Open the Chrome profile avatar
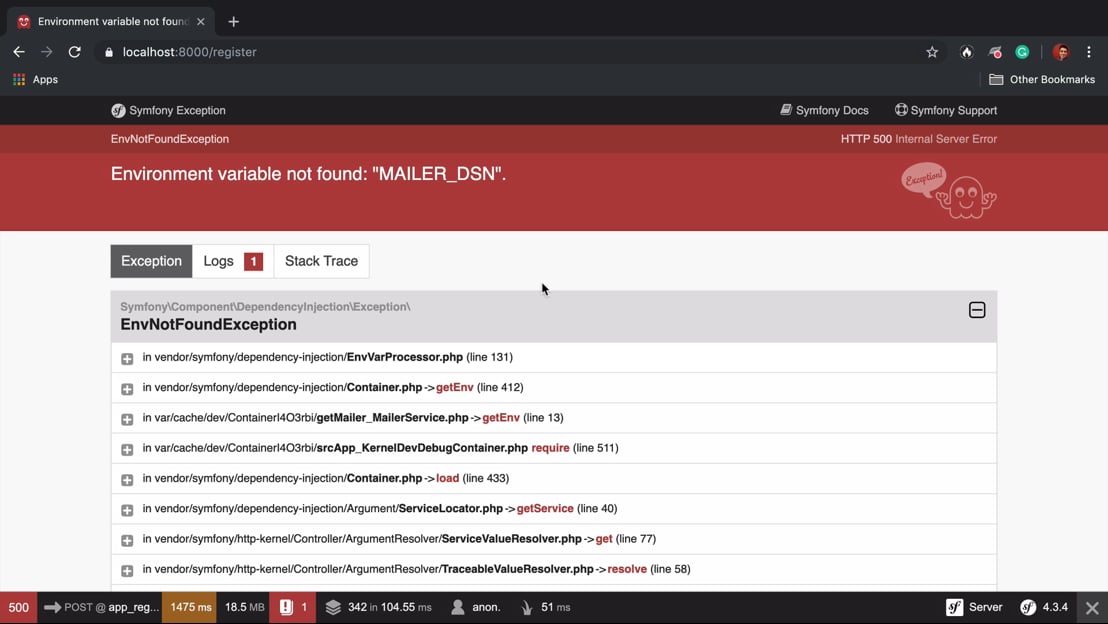The image size is (1108, 624). point(1061,52)
